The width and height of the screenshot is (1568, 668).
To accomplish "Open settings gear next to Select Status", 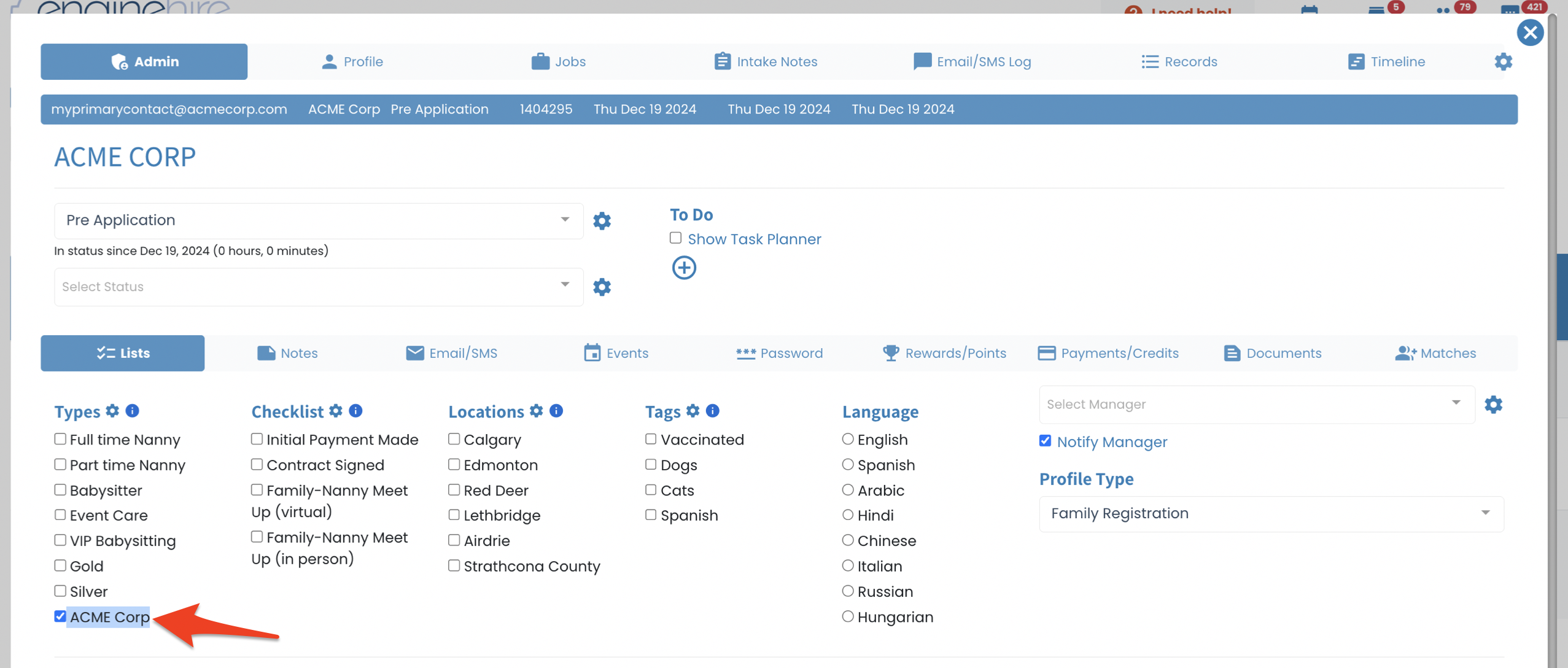I will [x=602, y=287].
